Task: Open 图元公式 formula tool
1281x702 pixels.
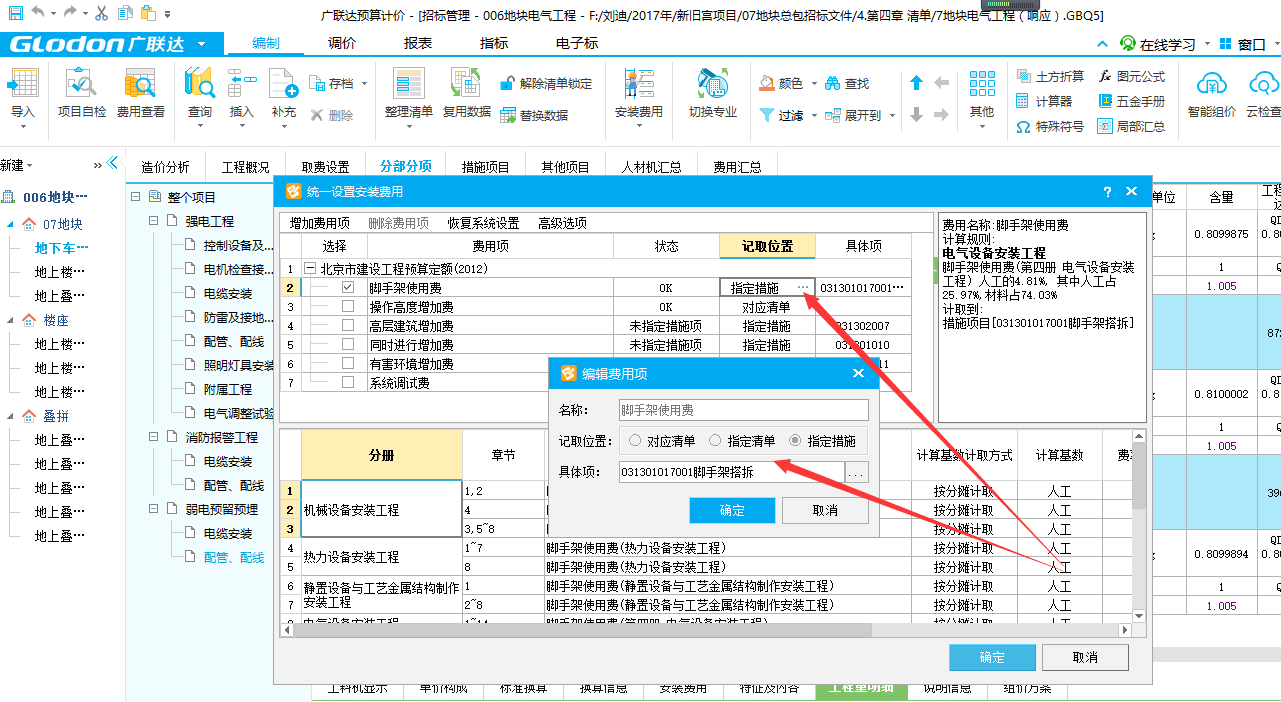Action: 1132,76
